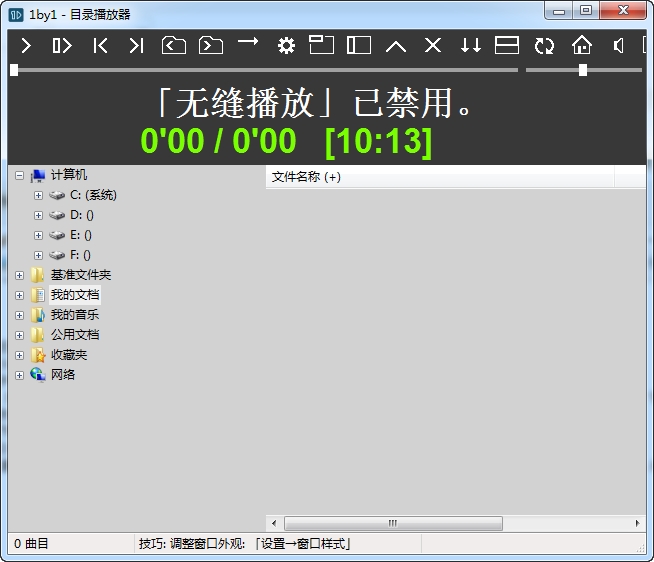This screenshot has width=654, height=562.
Task: Go to next folder icon
Action: (x=211, y=45)
